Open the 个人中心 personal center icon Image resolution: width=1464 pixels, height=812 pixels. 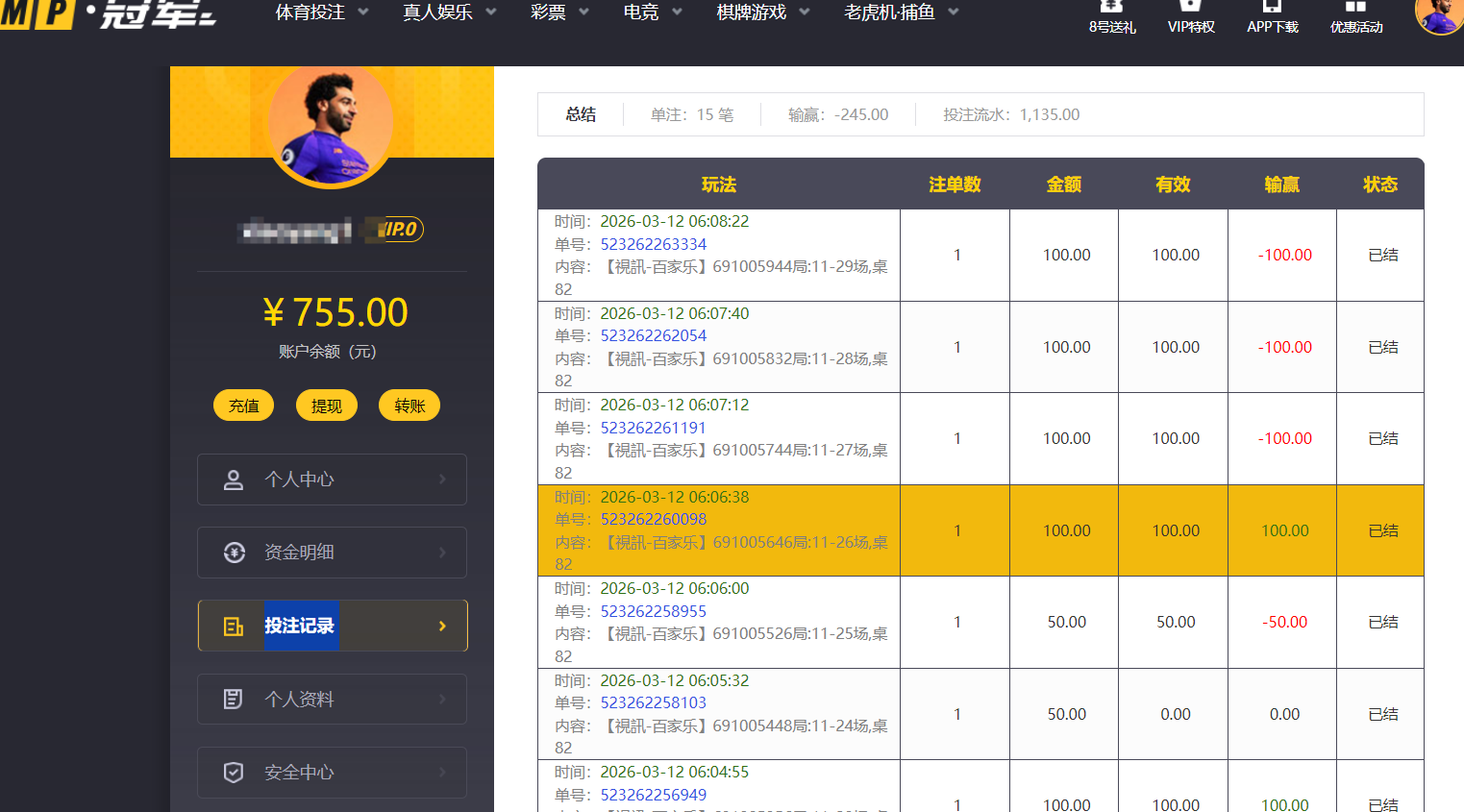pyautogui.click(x=234, y=479)
